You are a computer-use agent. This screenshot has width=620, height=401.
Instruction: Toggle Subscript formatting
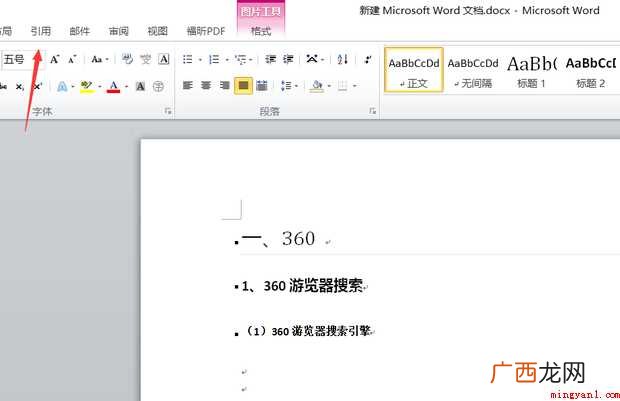20,87
